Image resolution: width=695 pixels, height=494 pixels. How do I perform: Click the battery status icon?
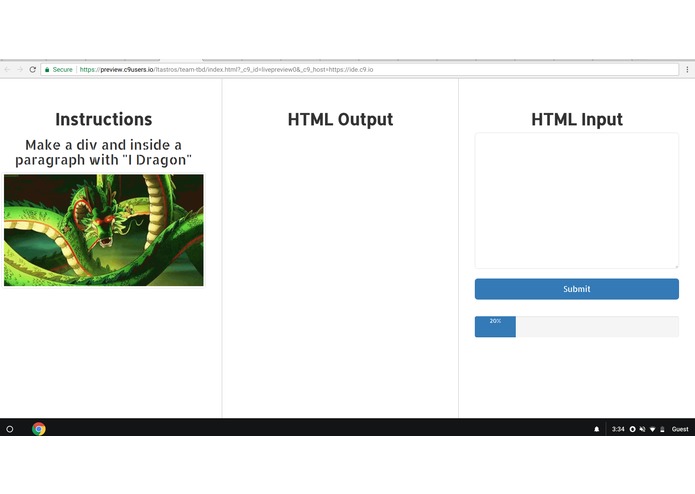pyautogui.click(x=662, y=429)
